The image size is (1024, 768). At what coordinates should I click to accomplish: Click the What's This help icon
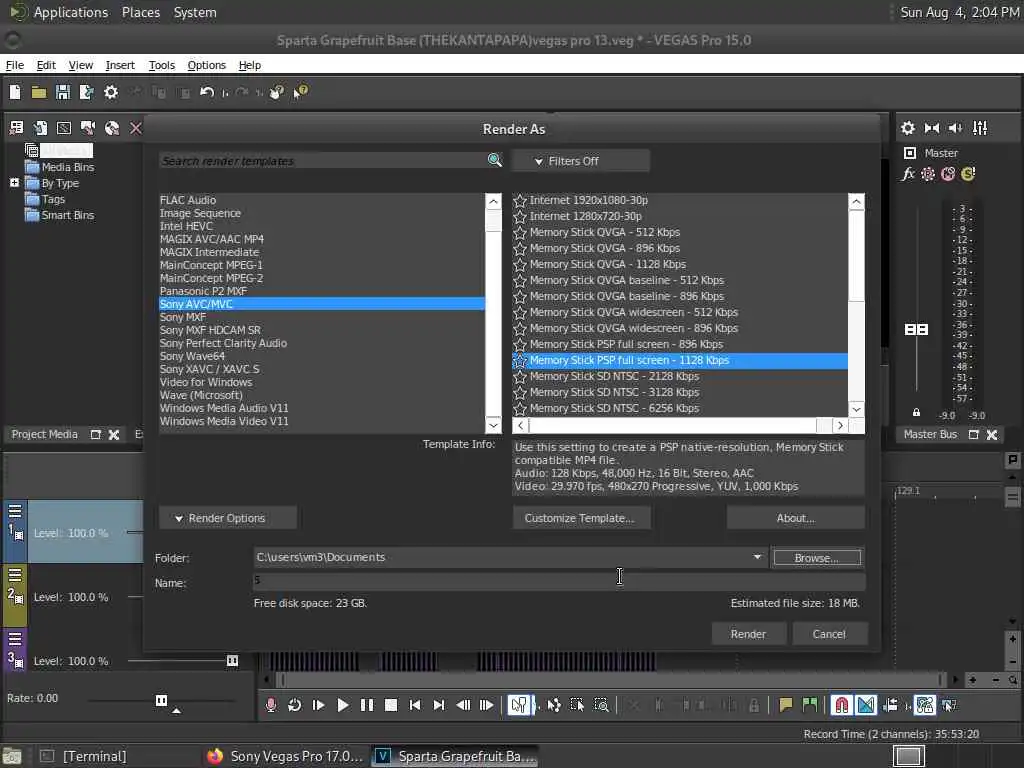(300, 92)
